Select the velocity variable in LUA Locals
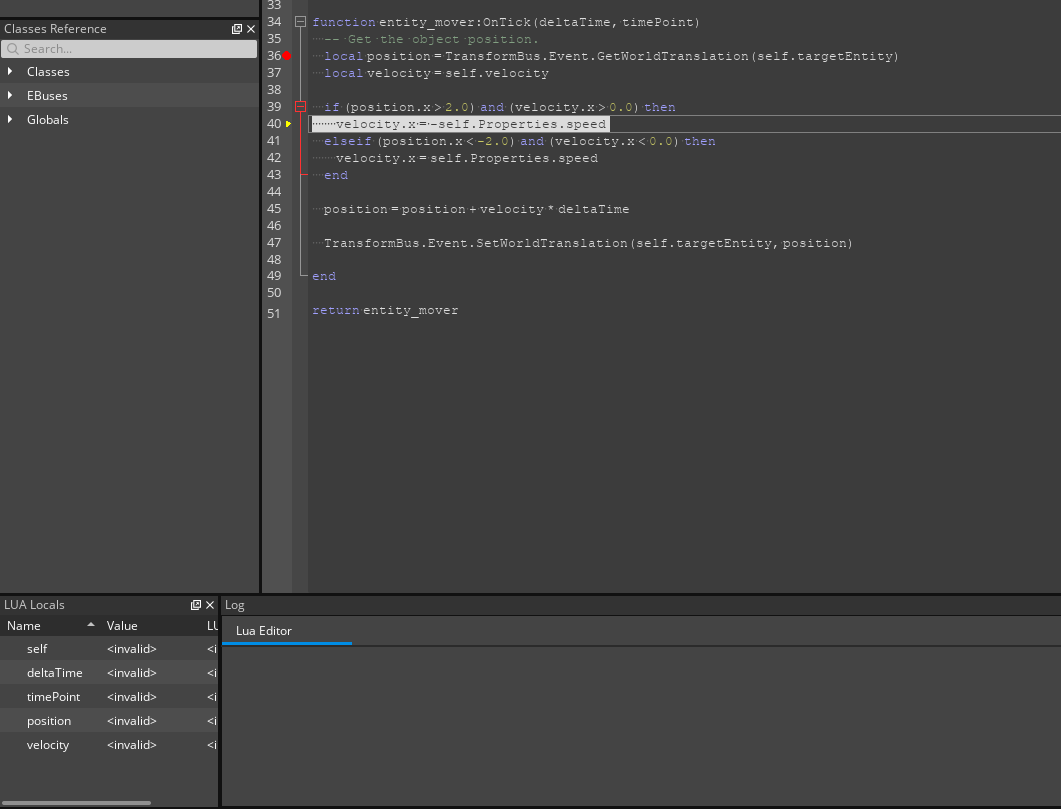 [x=50, y=744]
